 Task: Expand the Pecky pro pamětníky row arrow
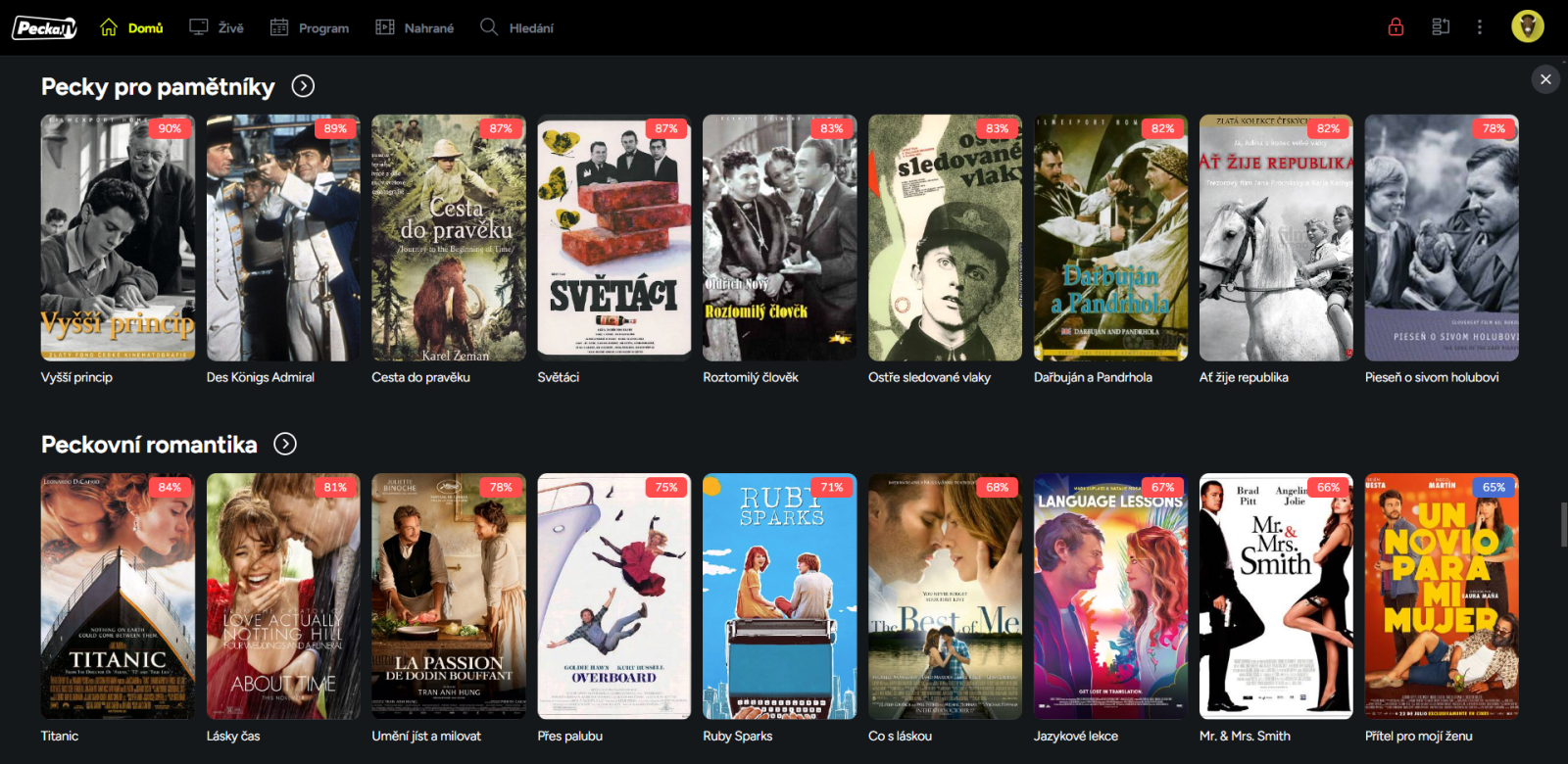[304, 86]
